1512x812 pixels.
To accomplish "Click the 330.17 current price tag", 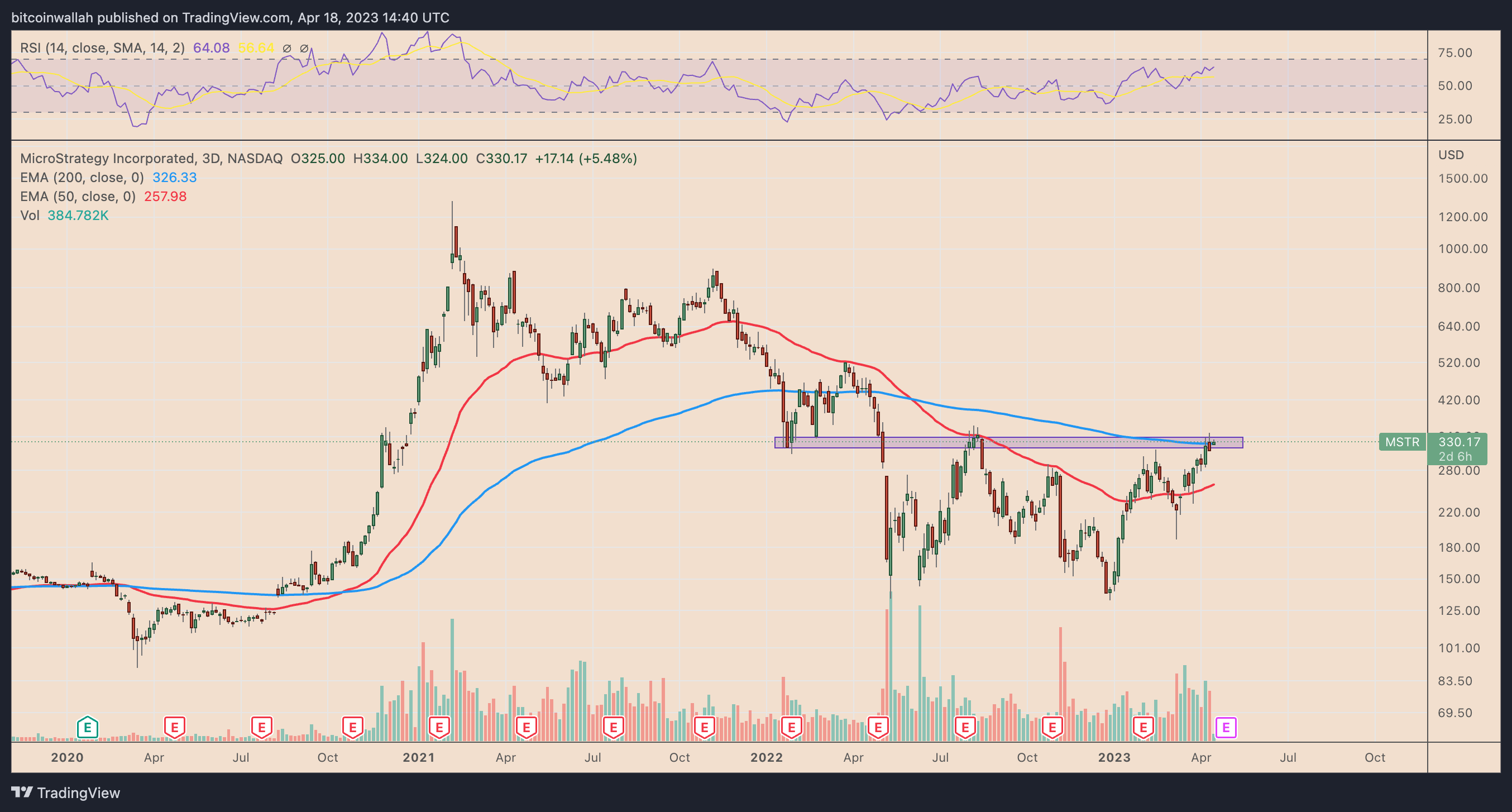I will tap(1458, 442).
